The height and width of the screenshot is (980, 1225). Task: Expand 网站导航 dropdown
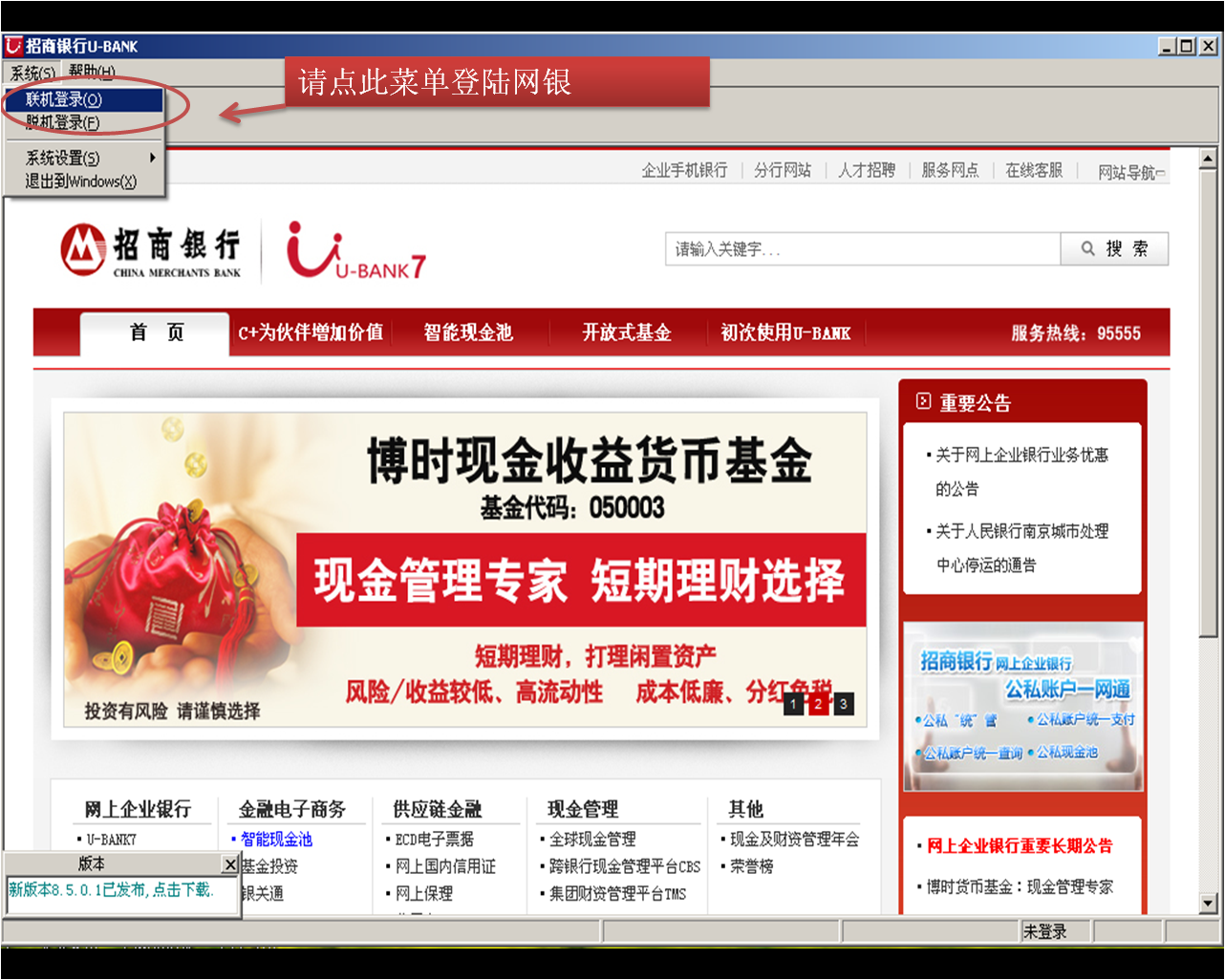1130,172
